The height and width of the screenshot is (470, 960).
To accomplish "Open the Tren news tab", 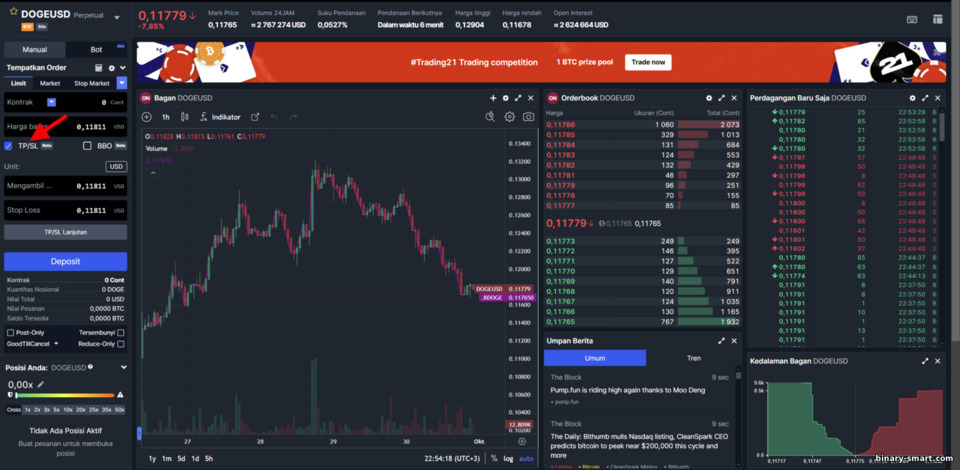I will point(694,358).
